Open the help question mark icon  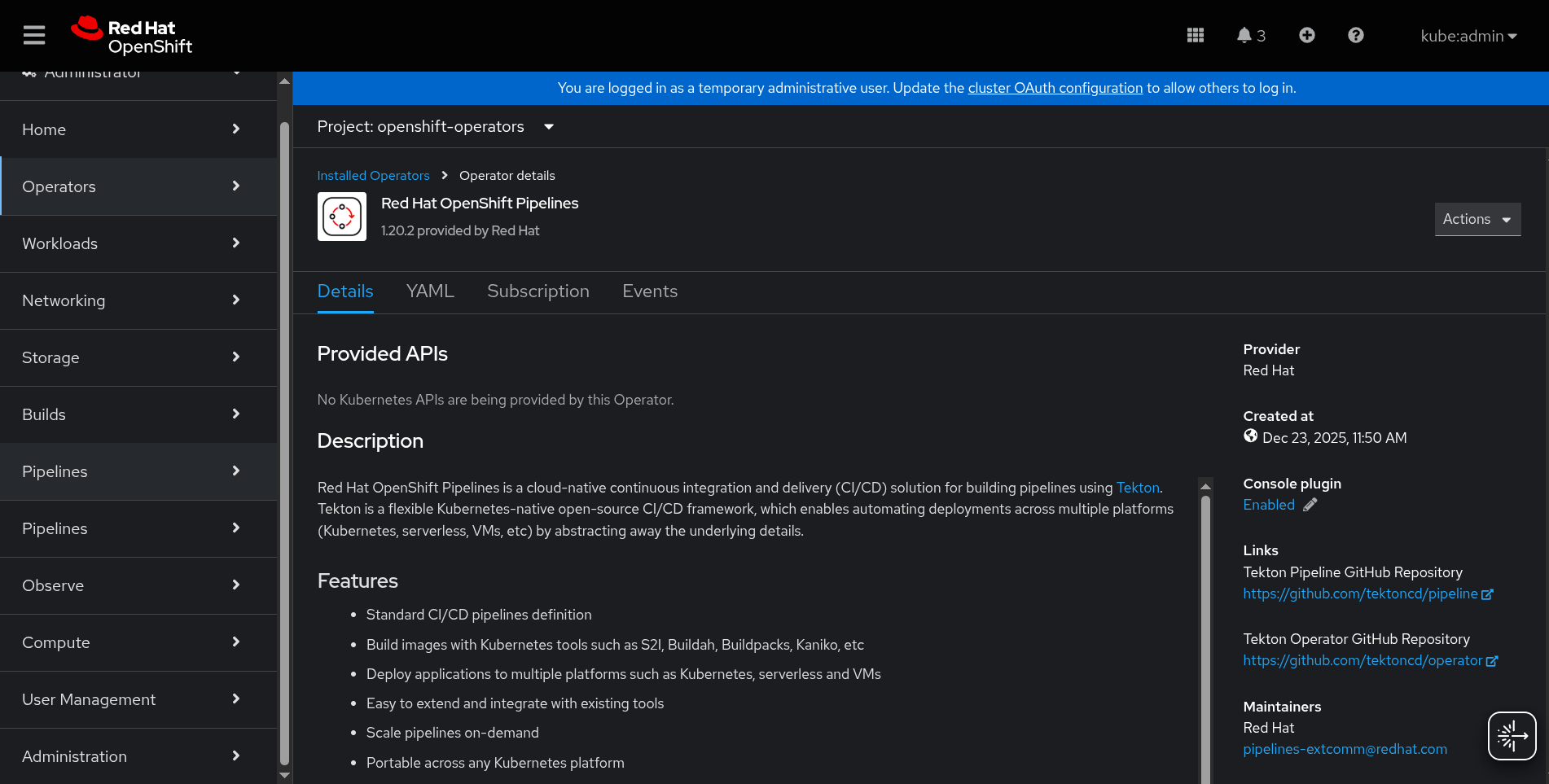pos(1355,35)
